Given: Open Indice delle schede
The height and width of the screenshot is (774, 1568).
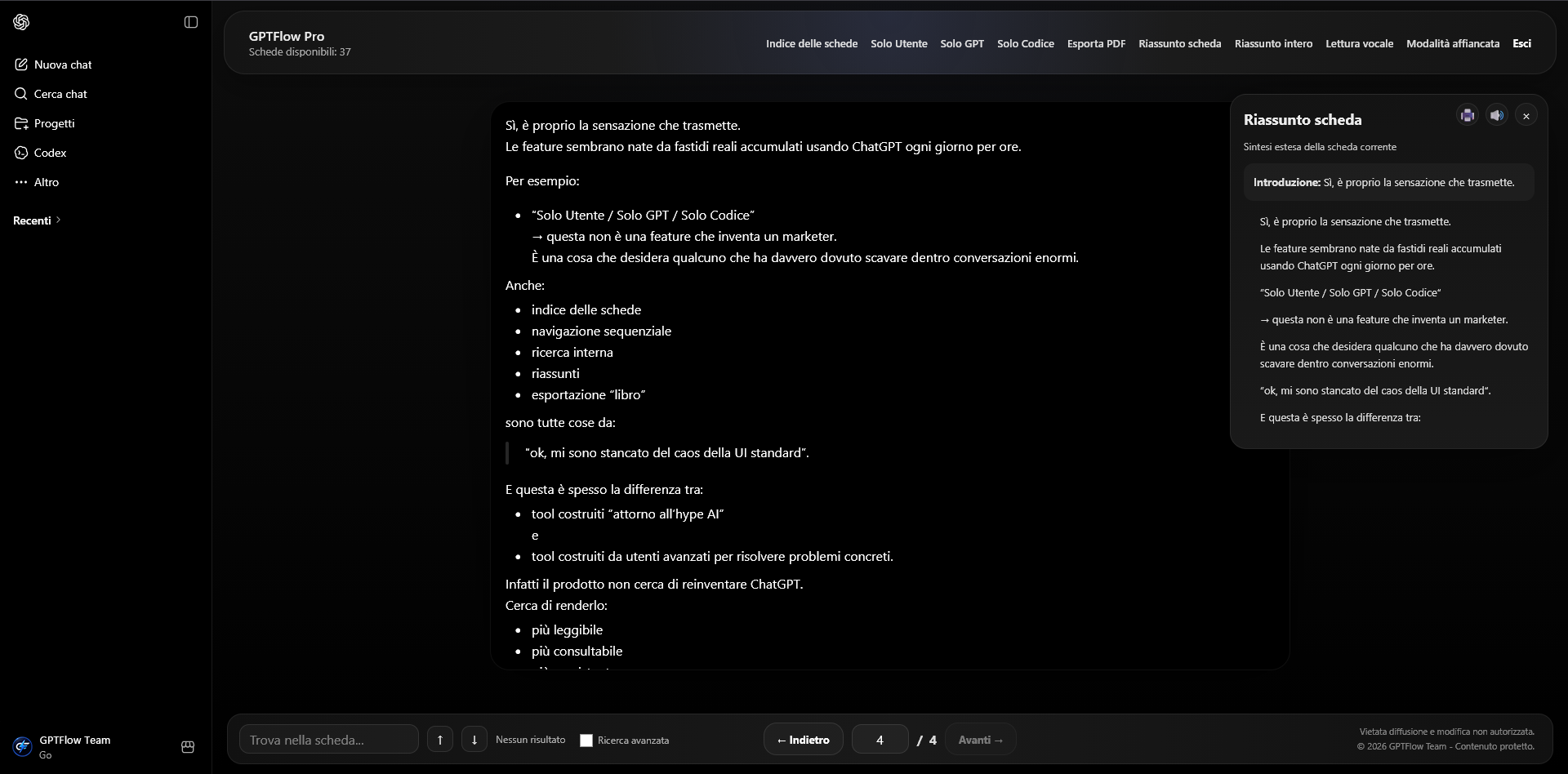Looking at the screenshot, I should tap(812, 43).
